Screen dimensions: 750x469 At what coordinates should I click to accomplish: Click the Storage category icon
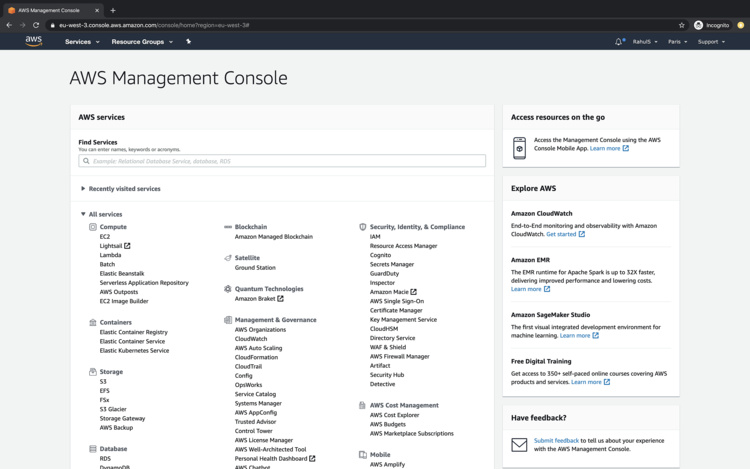[93, 372]
